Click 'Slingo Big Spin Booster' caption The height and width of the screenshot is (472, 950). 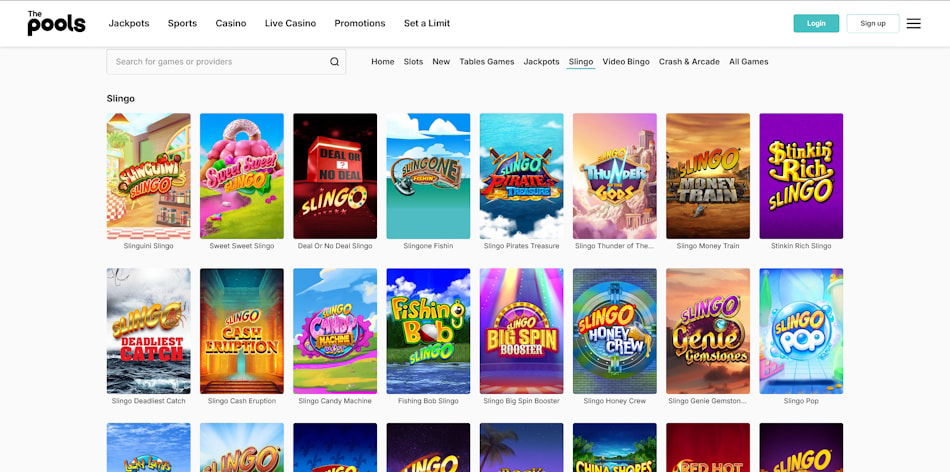(522, 401)
